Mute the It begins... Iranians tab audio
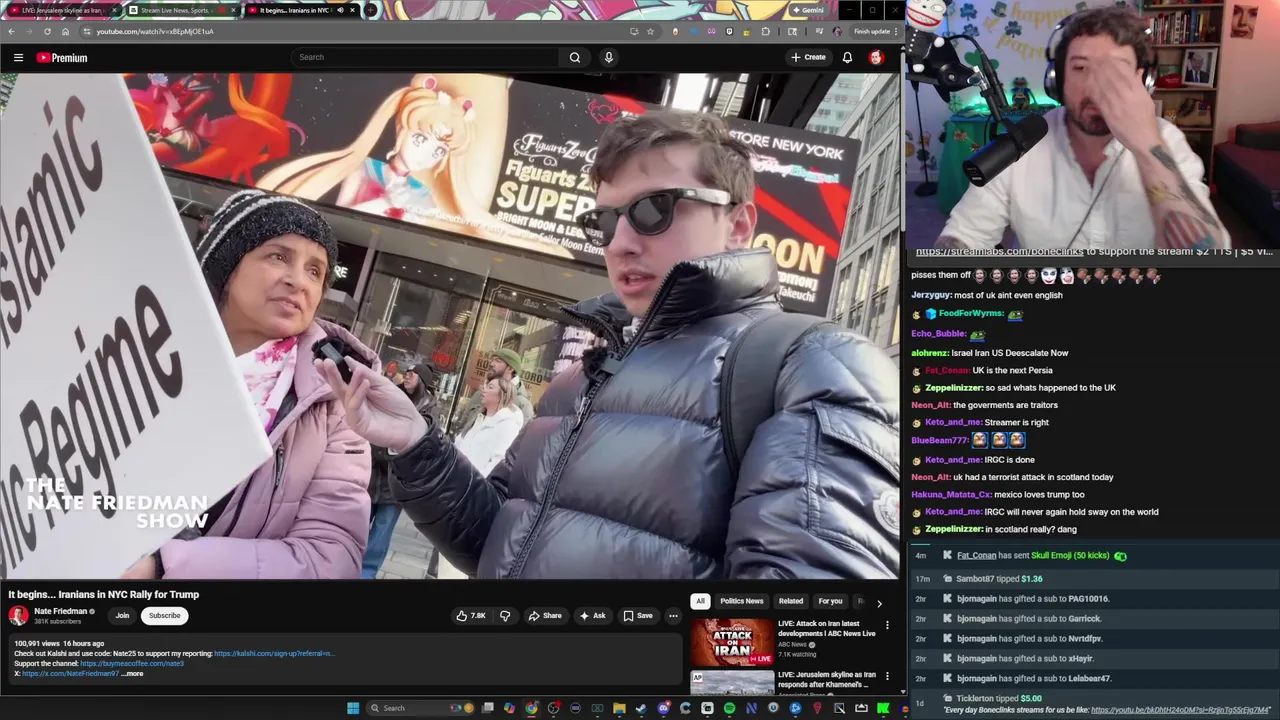The width and height of the screenshot is (1280, 720). pyautogui.click(x=339, y=10)
